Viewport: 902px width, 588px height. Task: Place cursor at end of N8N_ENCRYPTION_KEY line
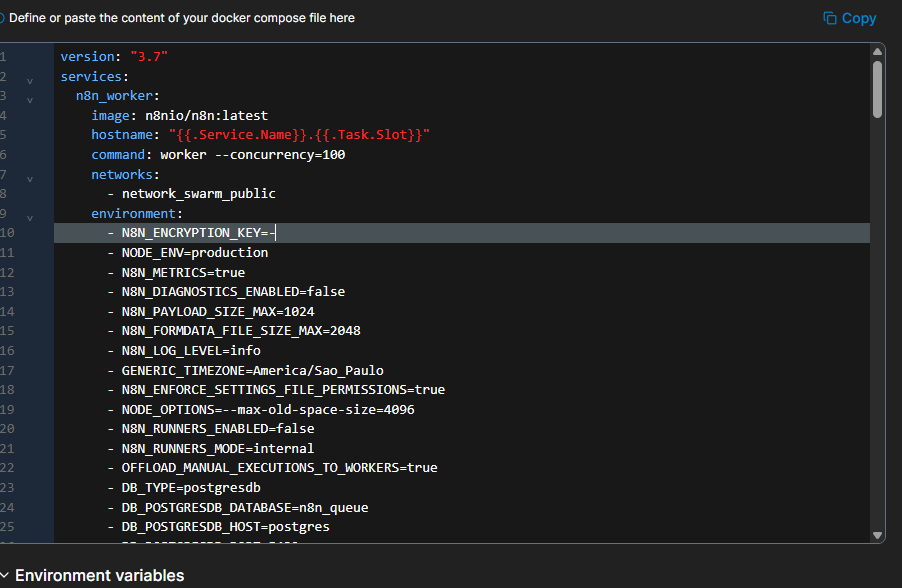point(275,233)
